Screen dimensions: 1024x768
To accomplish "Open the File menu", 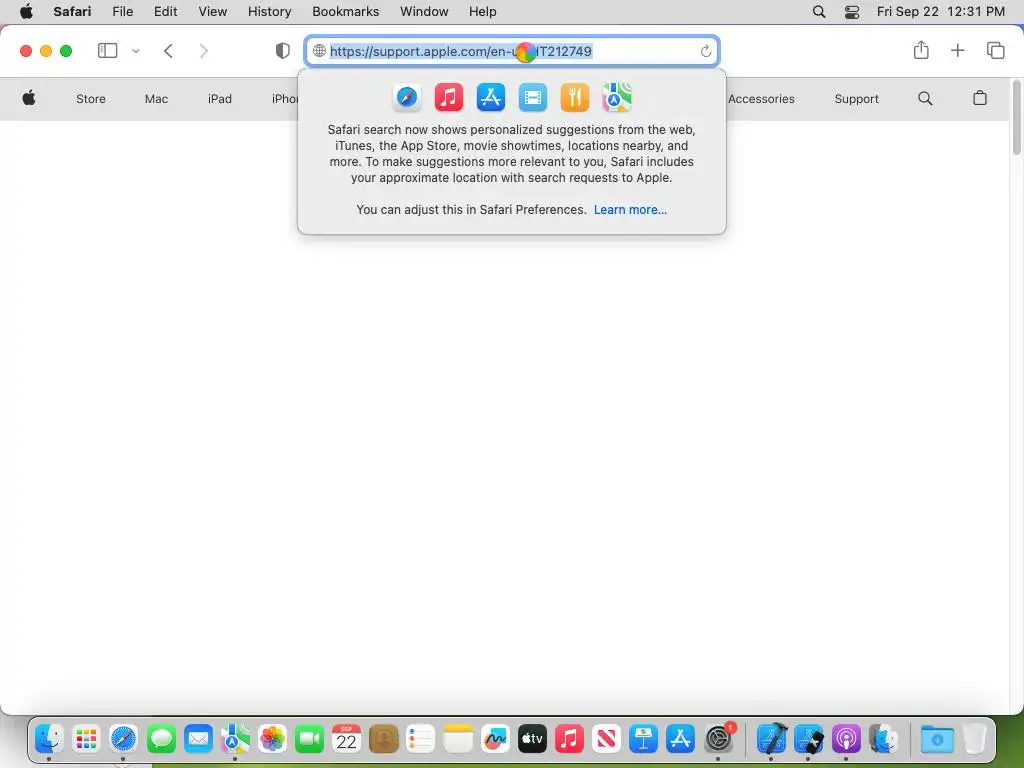I will [122, 11].
